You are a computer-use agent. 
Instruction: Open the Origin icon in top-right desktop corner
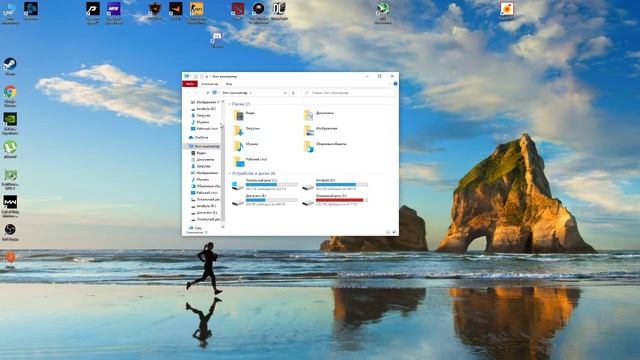507,10
